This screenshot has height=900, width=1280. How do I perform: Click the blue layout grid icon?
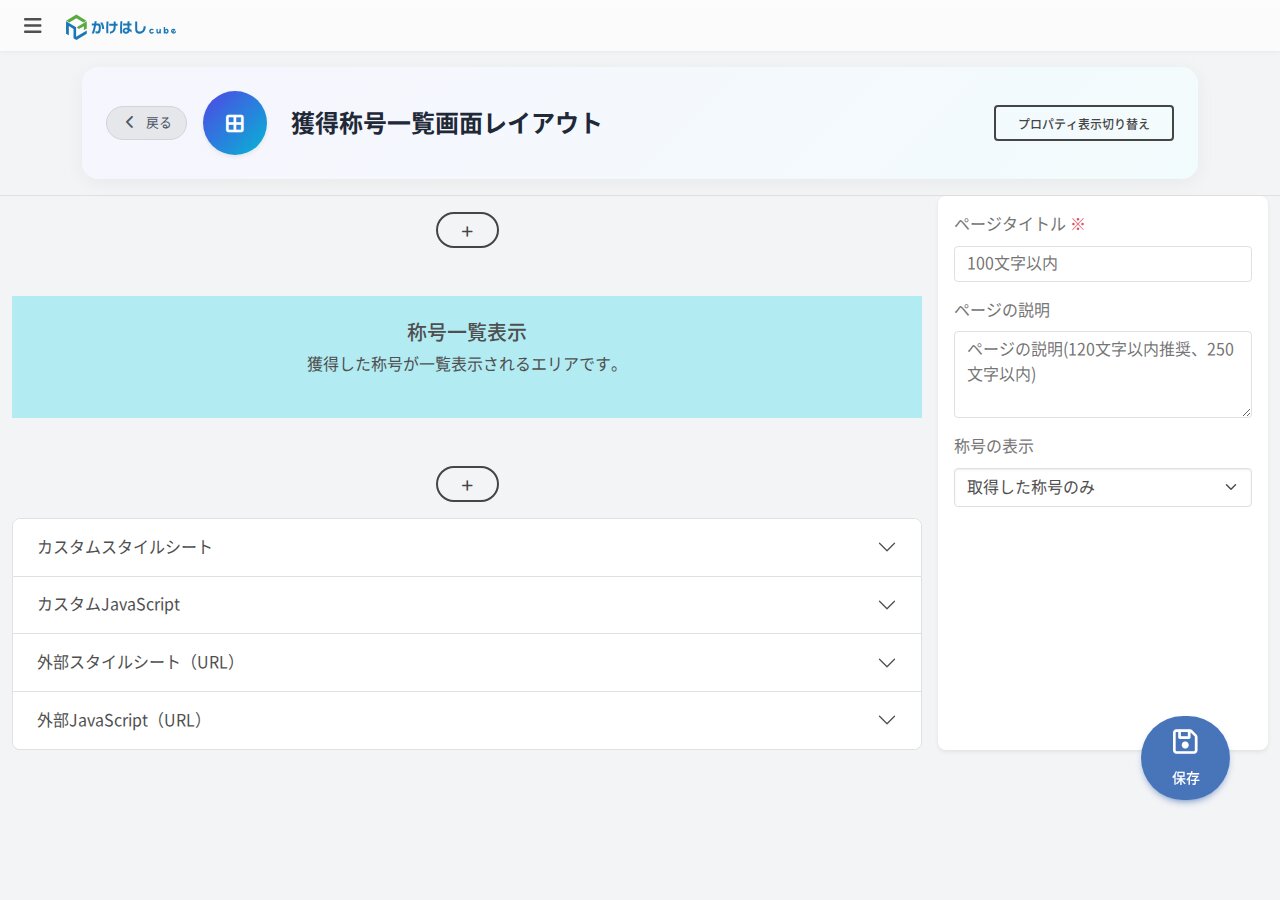pos(235,123)
